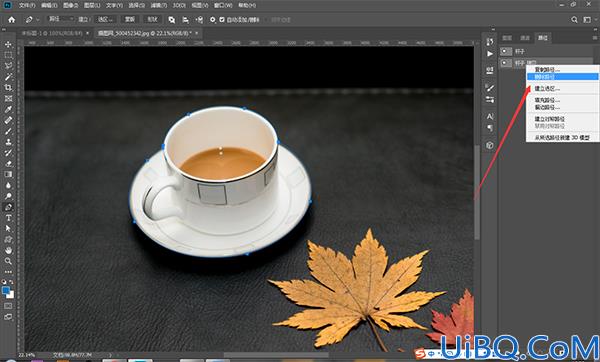The image size is (600, 362).
Task: Choose 复制路径... in the context menu
Action: (x=562, y=70)
